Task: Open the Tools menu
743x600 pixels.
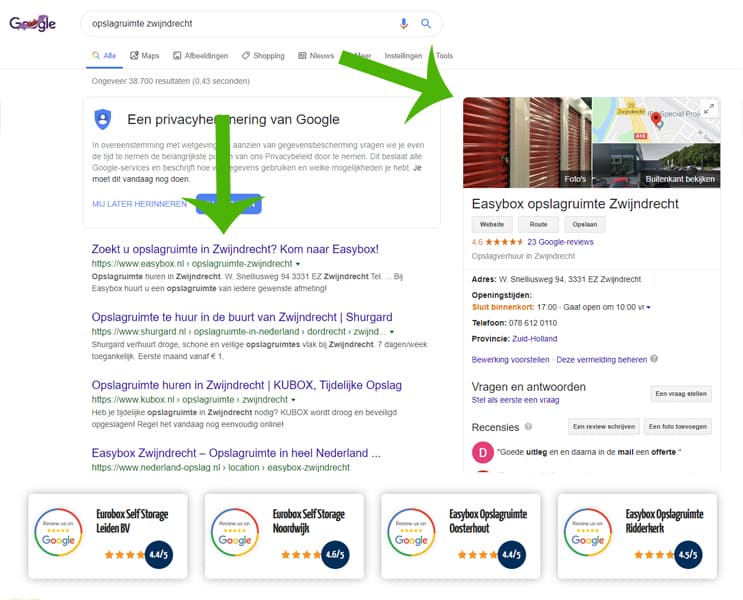Action: click(444, 55)
